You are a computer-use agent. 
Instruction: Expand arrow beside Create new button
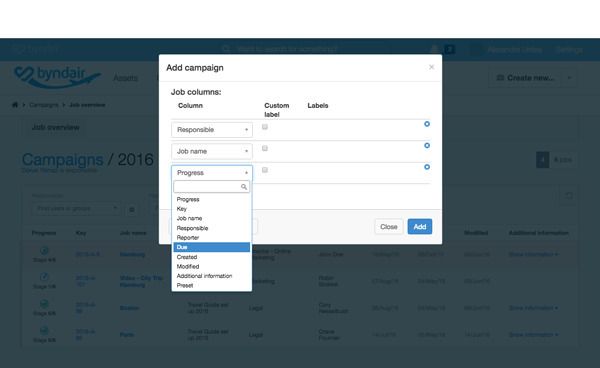point(569,78)
